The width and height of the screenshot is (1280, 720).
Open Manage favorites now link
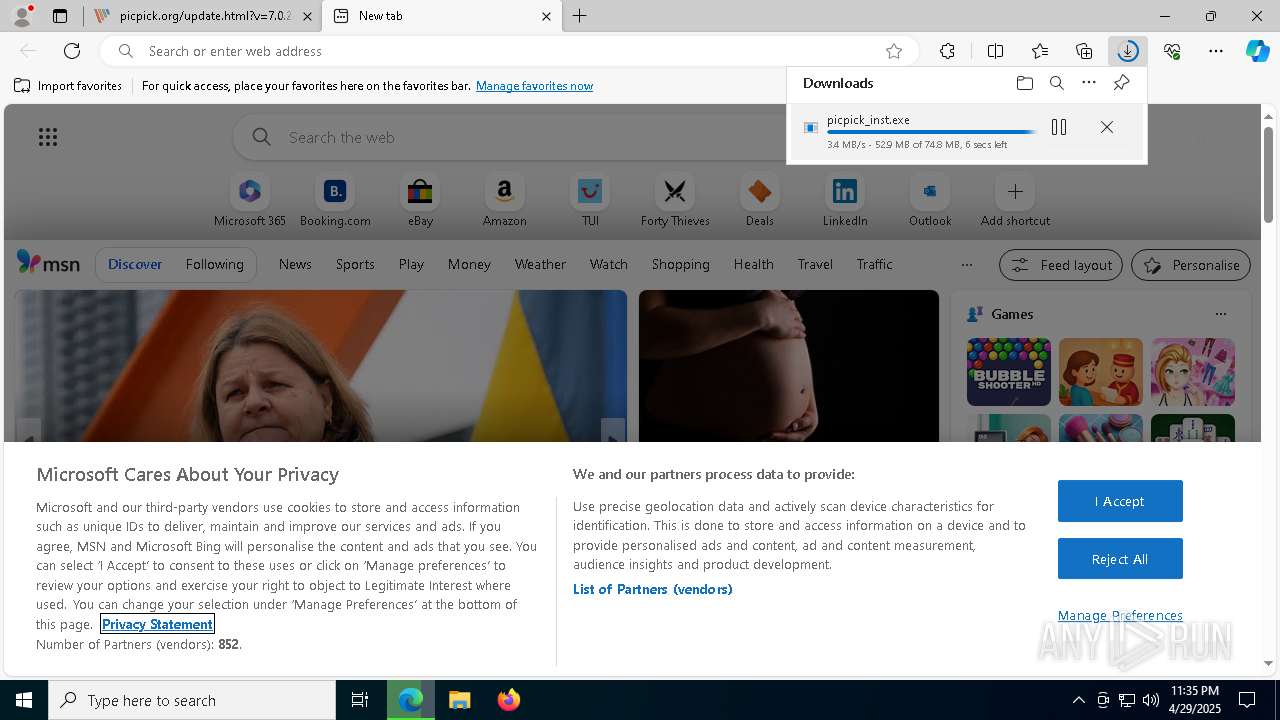click(534, 86)
